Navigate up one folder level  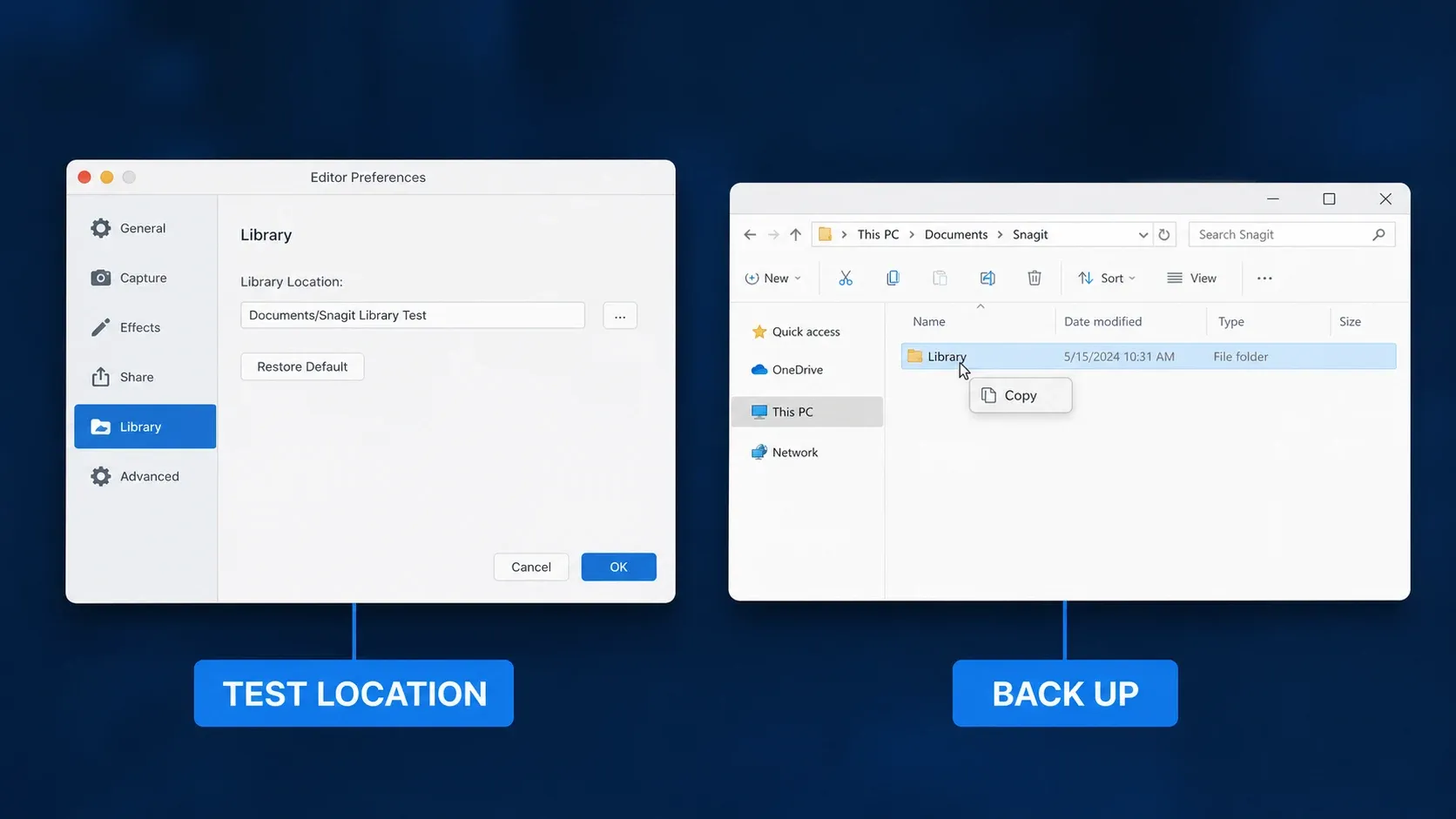tap(795, 235)
